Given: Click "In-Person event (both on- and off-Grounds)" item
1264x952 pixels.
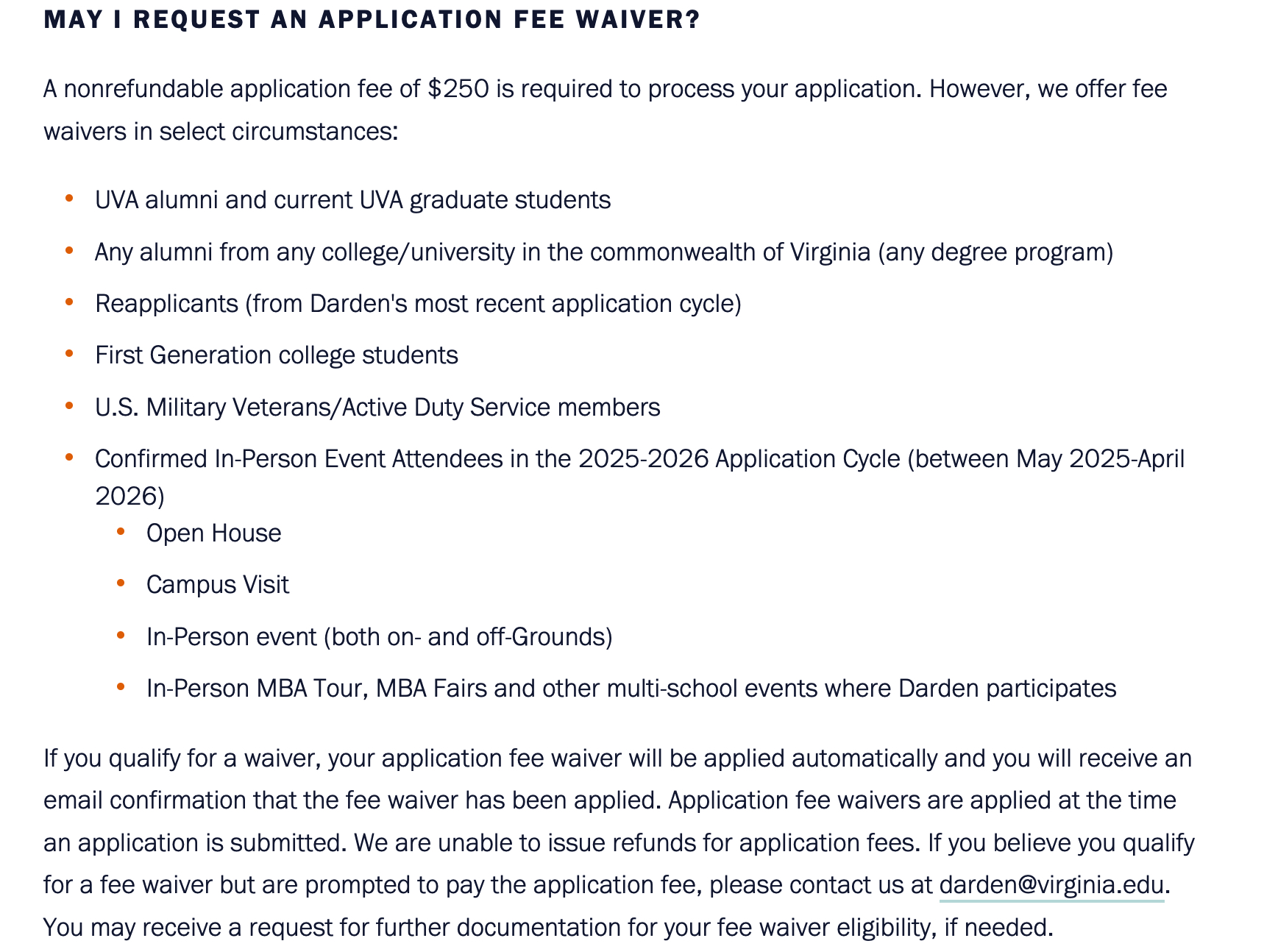Looking at the screenshot, I should pyautogui.click(x=379, y=637).
